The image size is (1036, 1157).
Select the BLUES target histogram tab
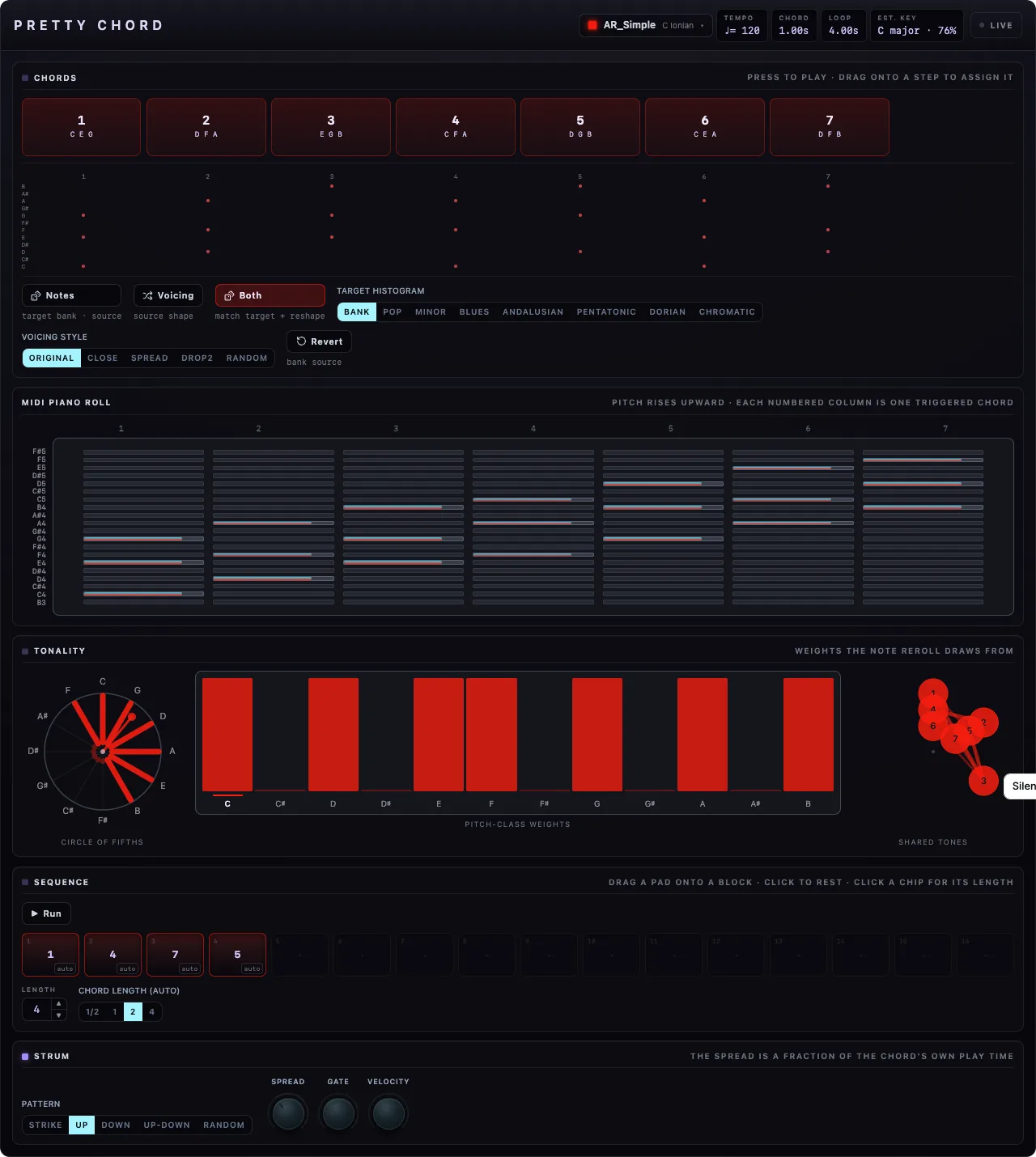474,312
